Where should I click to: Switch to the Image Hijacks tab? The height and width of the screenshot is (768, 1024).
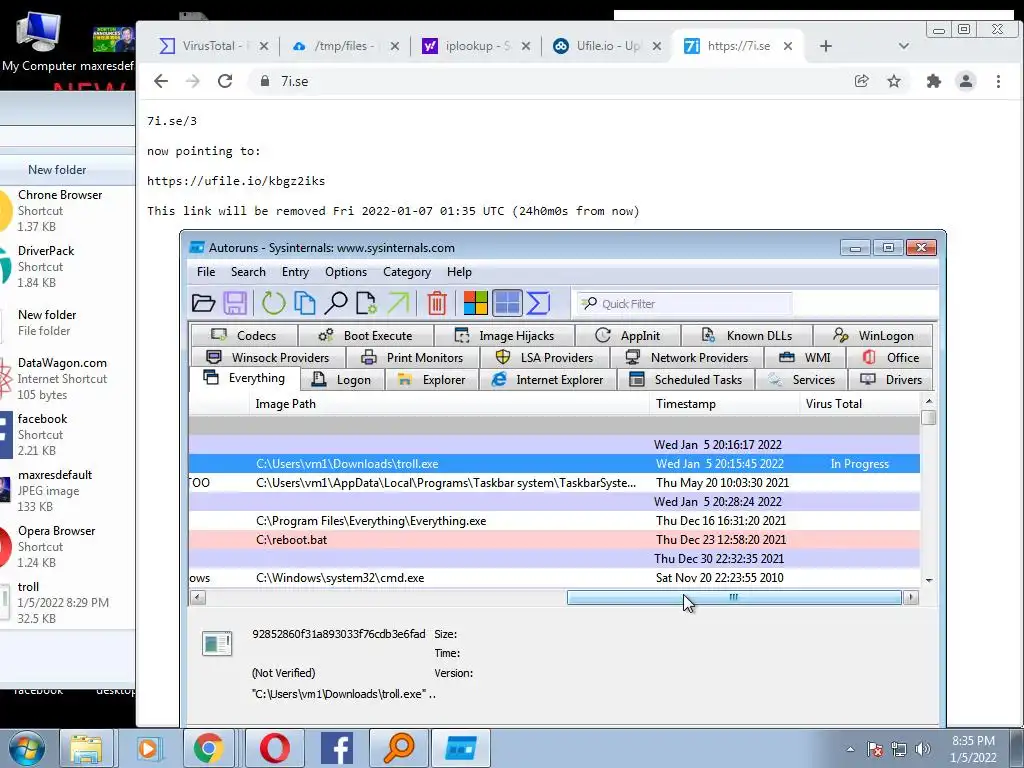coord(504,336)
